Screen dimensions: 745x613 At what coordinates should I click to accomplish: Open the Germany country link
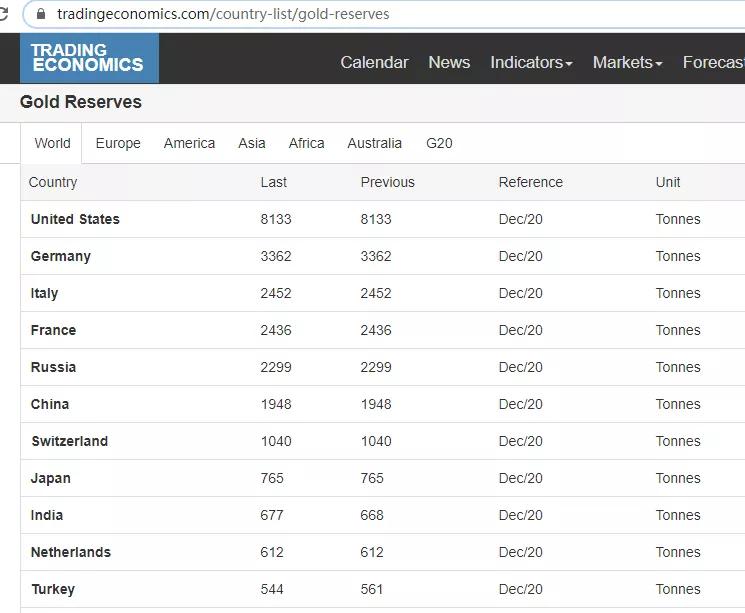pos(61,256)
